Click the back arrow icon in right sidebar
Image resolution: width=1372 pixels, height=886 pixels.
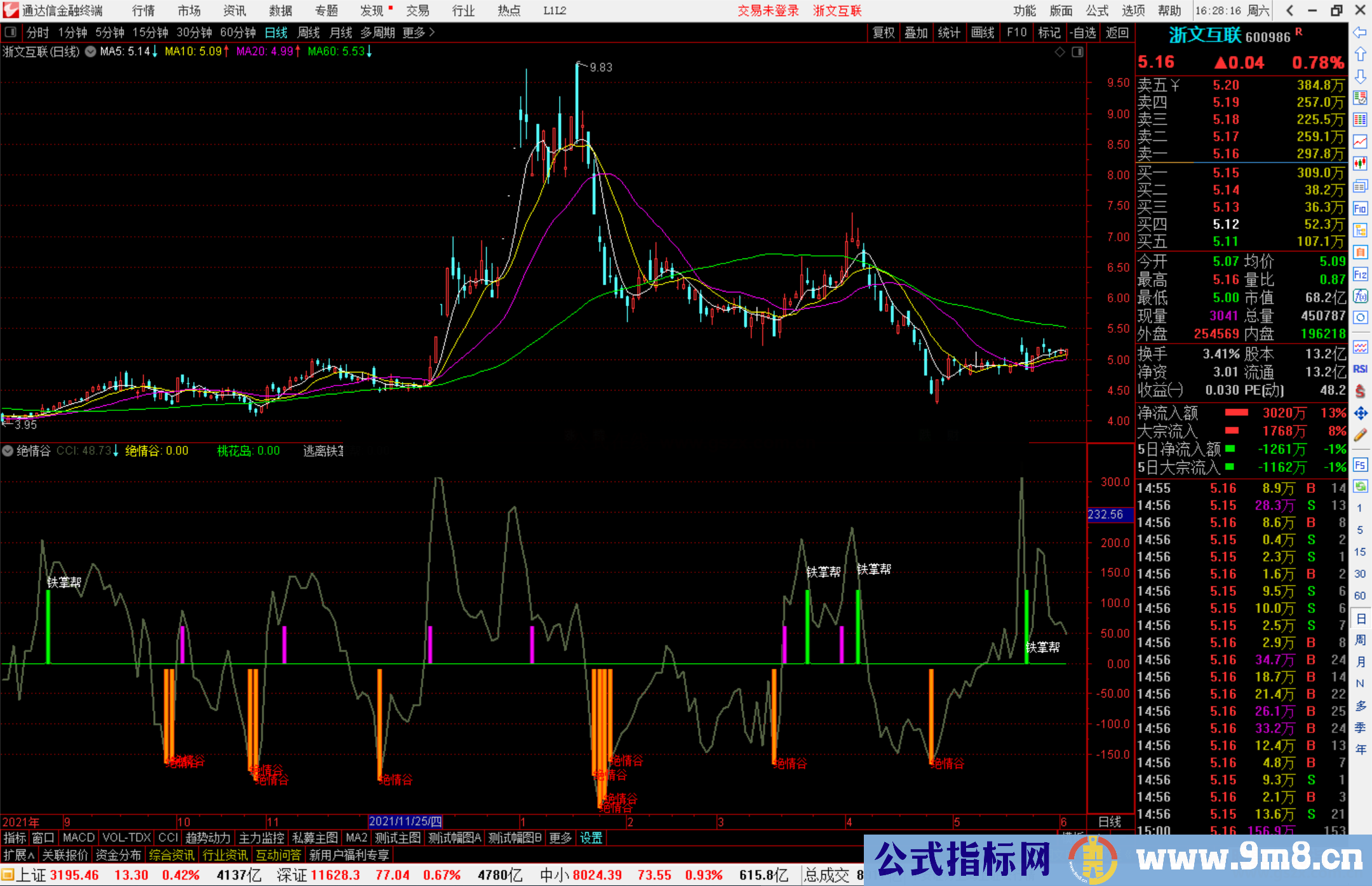coord(1360,32)
